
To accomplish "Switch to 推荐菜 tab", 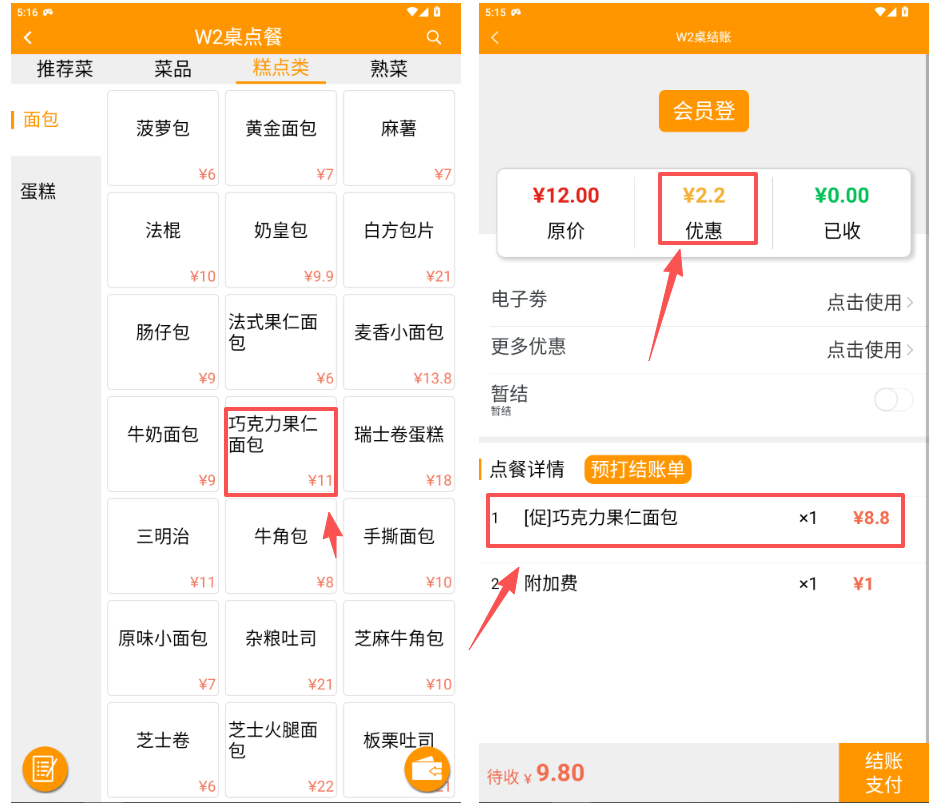I will pos(65,69).
